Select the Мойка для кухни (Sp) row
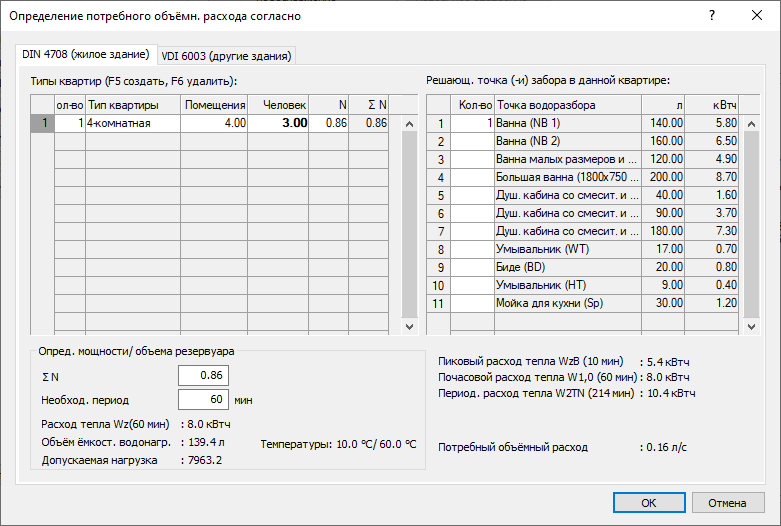 582,303
